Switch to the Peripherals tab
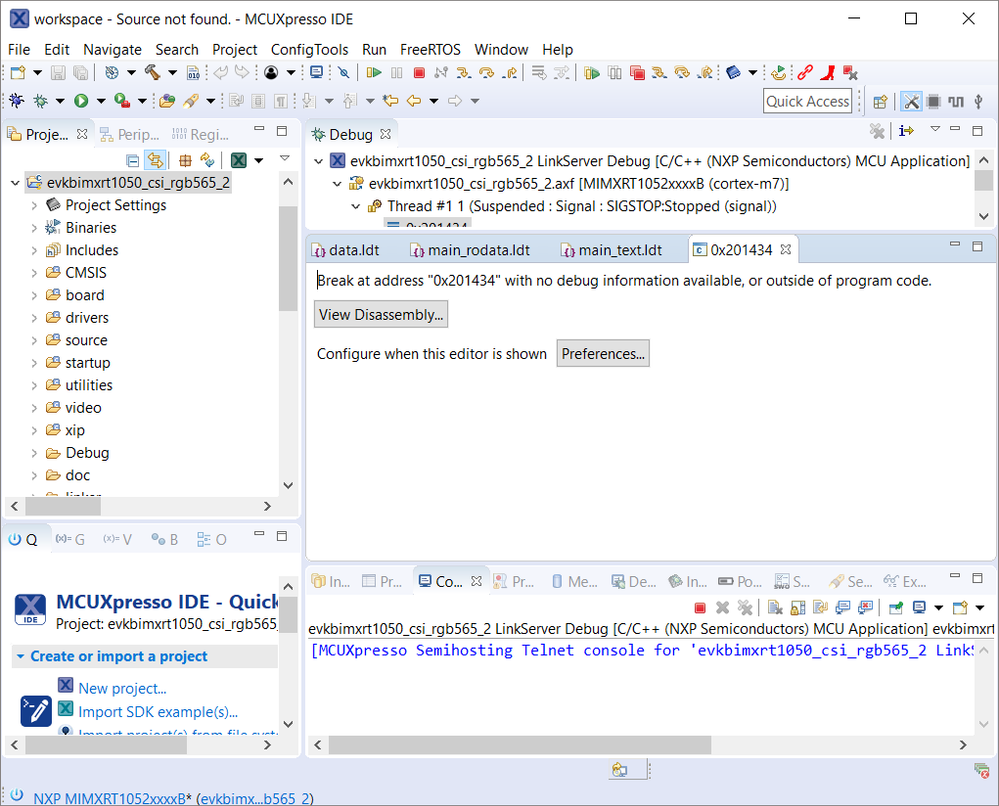The height and width of the screenshot is (806, 999). pos(130,134)
